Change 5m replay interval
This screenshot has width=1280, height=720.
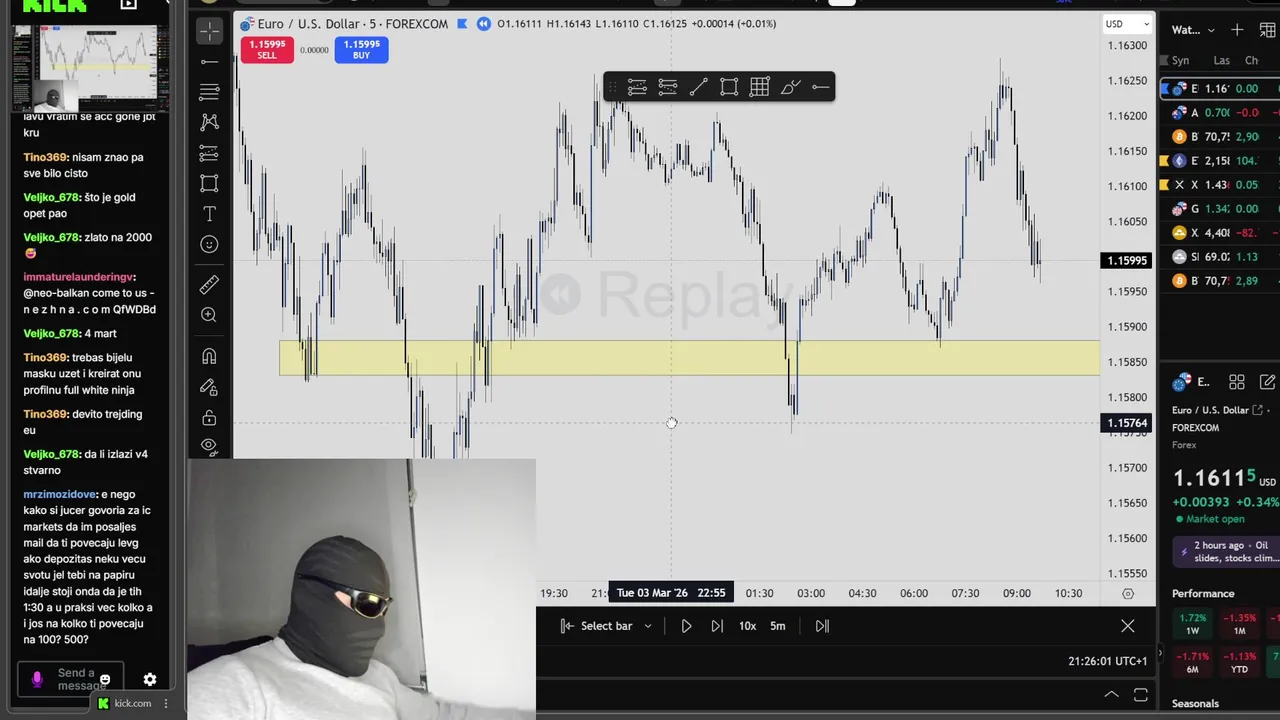click(778, 626)
